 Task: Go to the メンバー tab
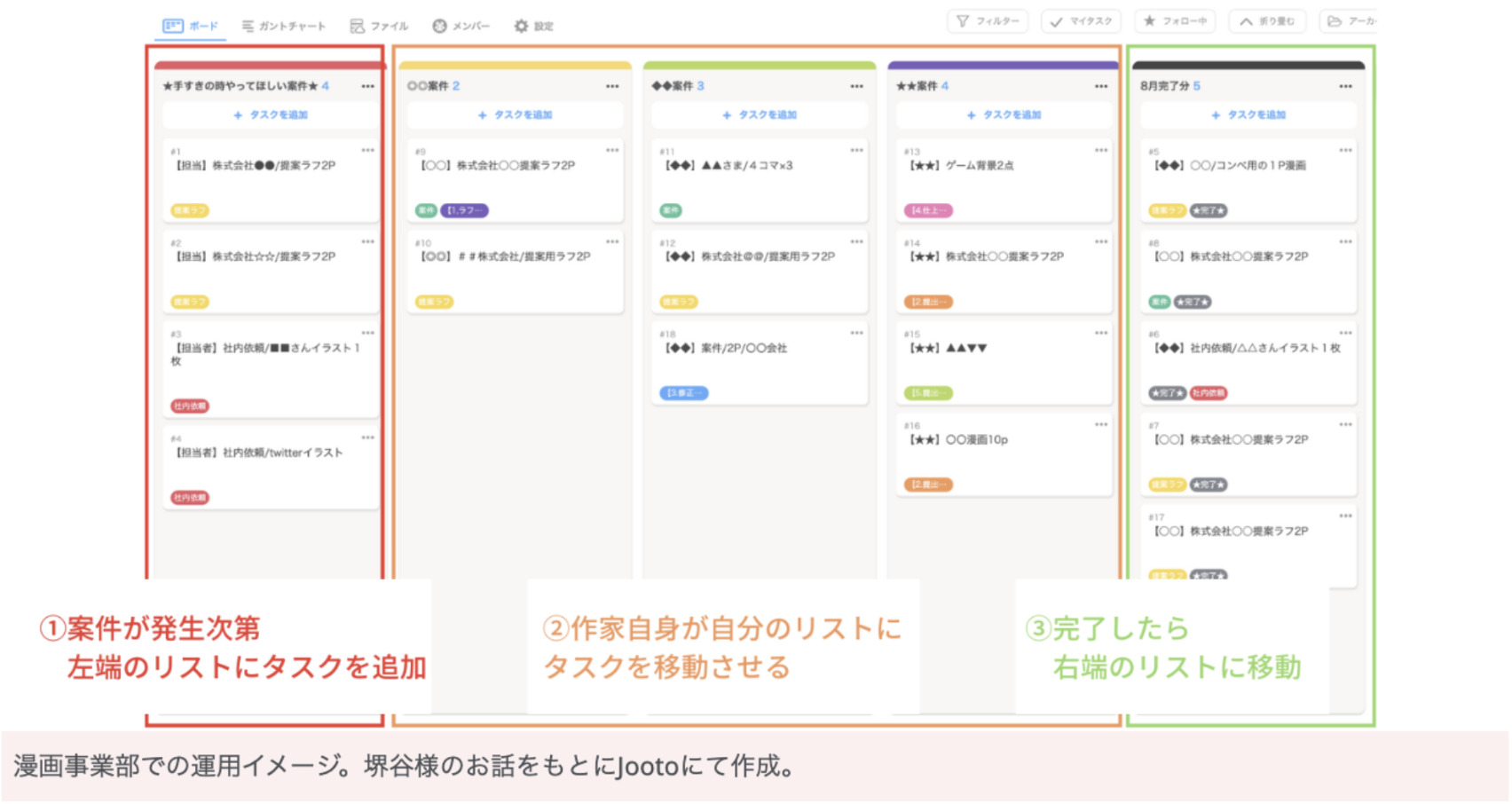[461, 26]
